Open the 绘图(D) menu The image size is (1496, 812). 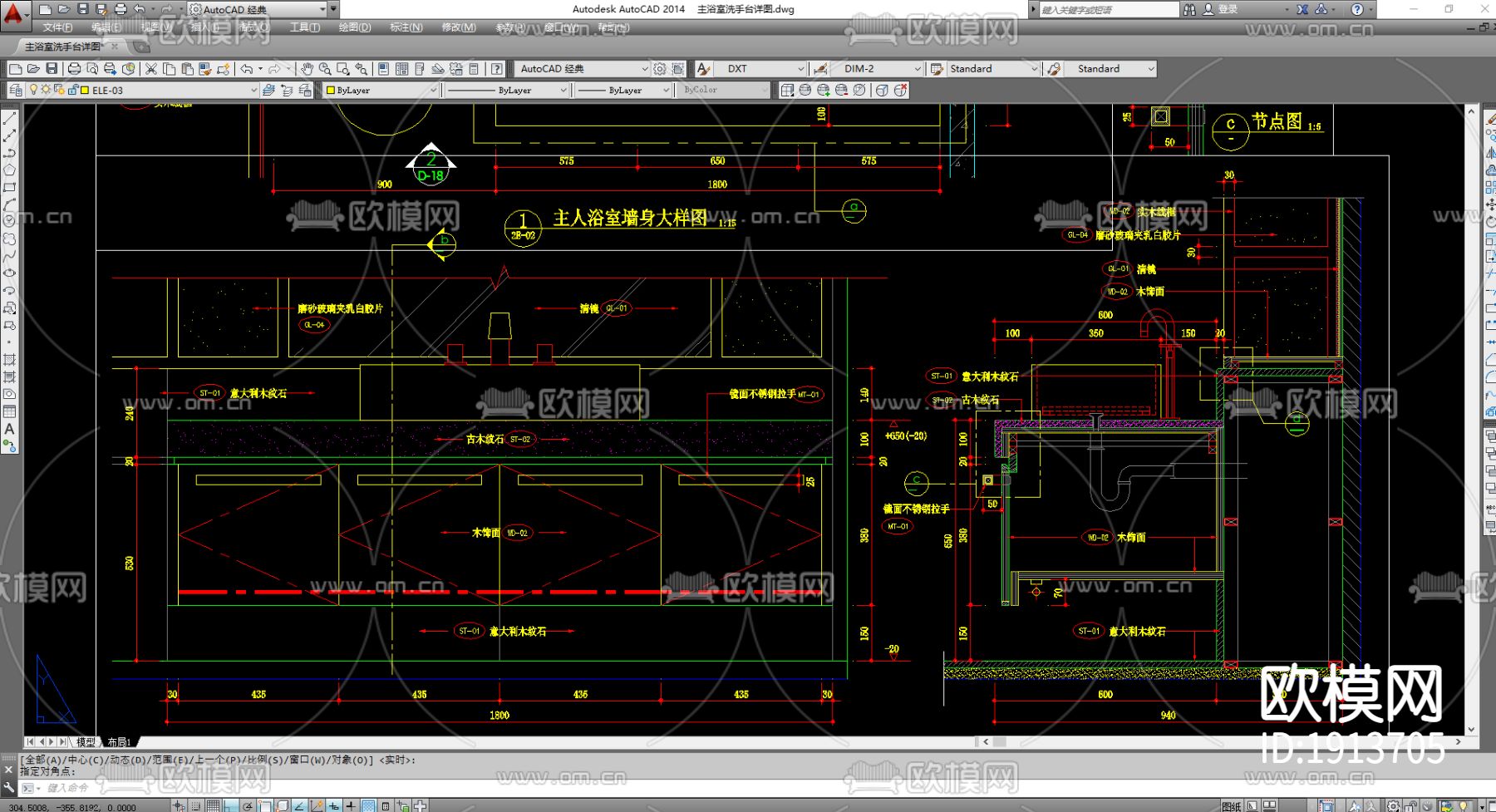point(354,27)
